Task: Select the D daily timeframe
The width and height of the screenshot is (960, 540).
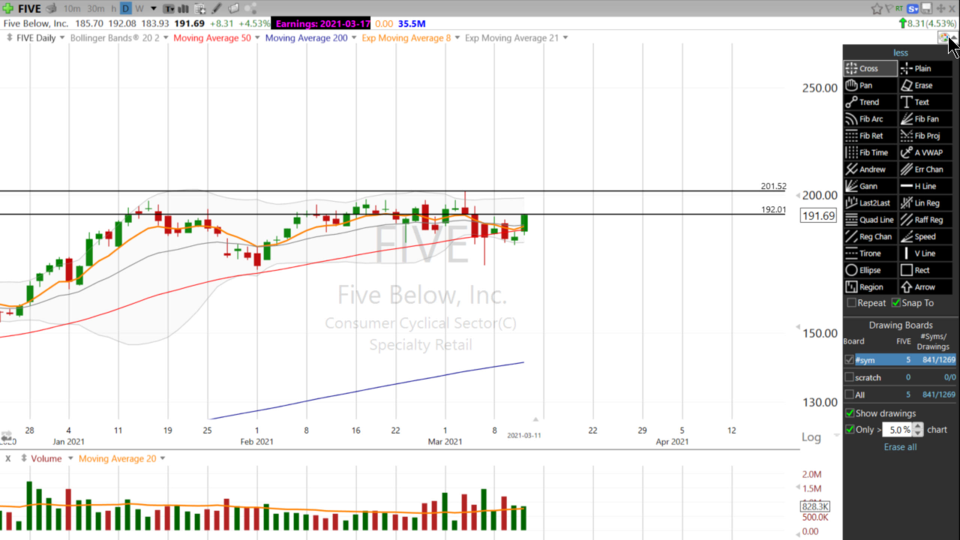Action: click(x=126, y=9)
